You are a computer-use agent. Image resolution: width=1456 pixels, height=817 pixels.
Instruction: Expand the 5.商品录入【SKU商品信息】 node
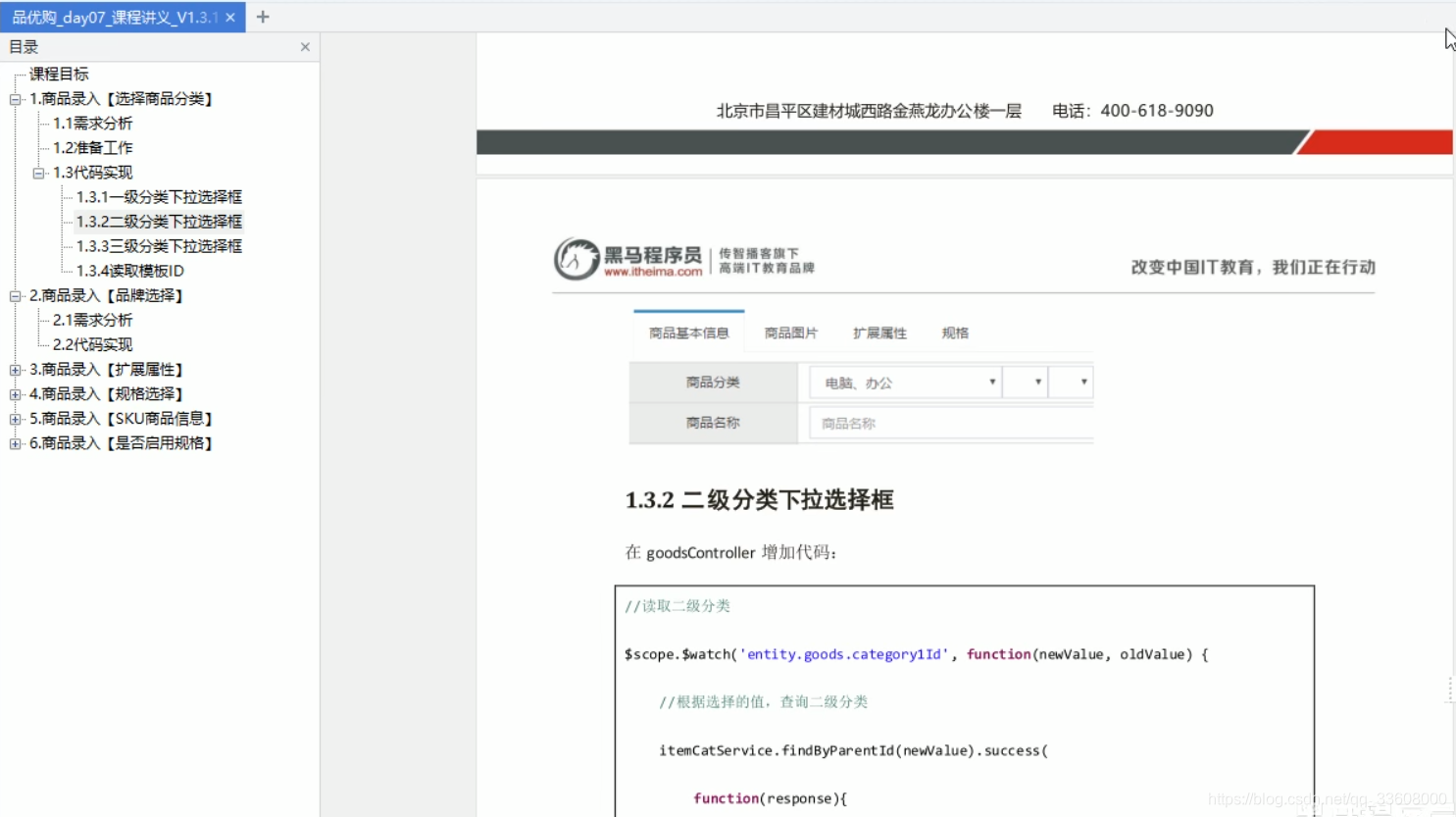[x=16, y=419]
